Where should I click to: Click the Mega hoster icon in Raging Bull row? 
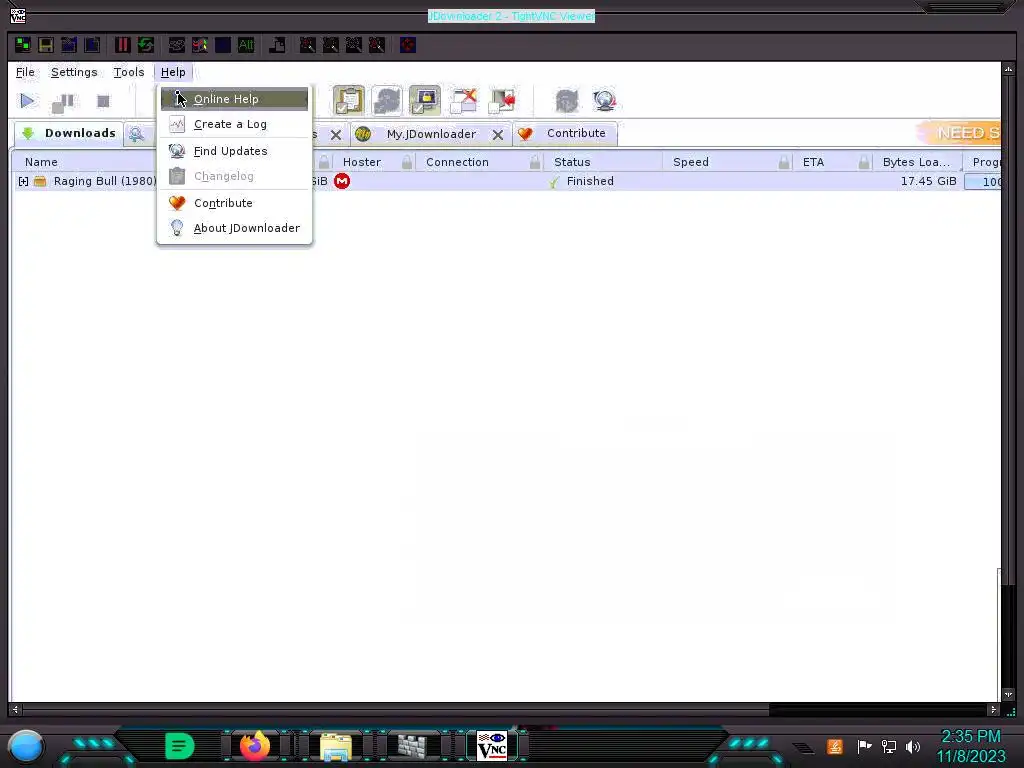[342, 182]
